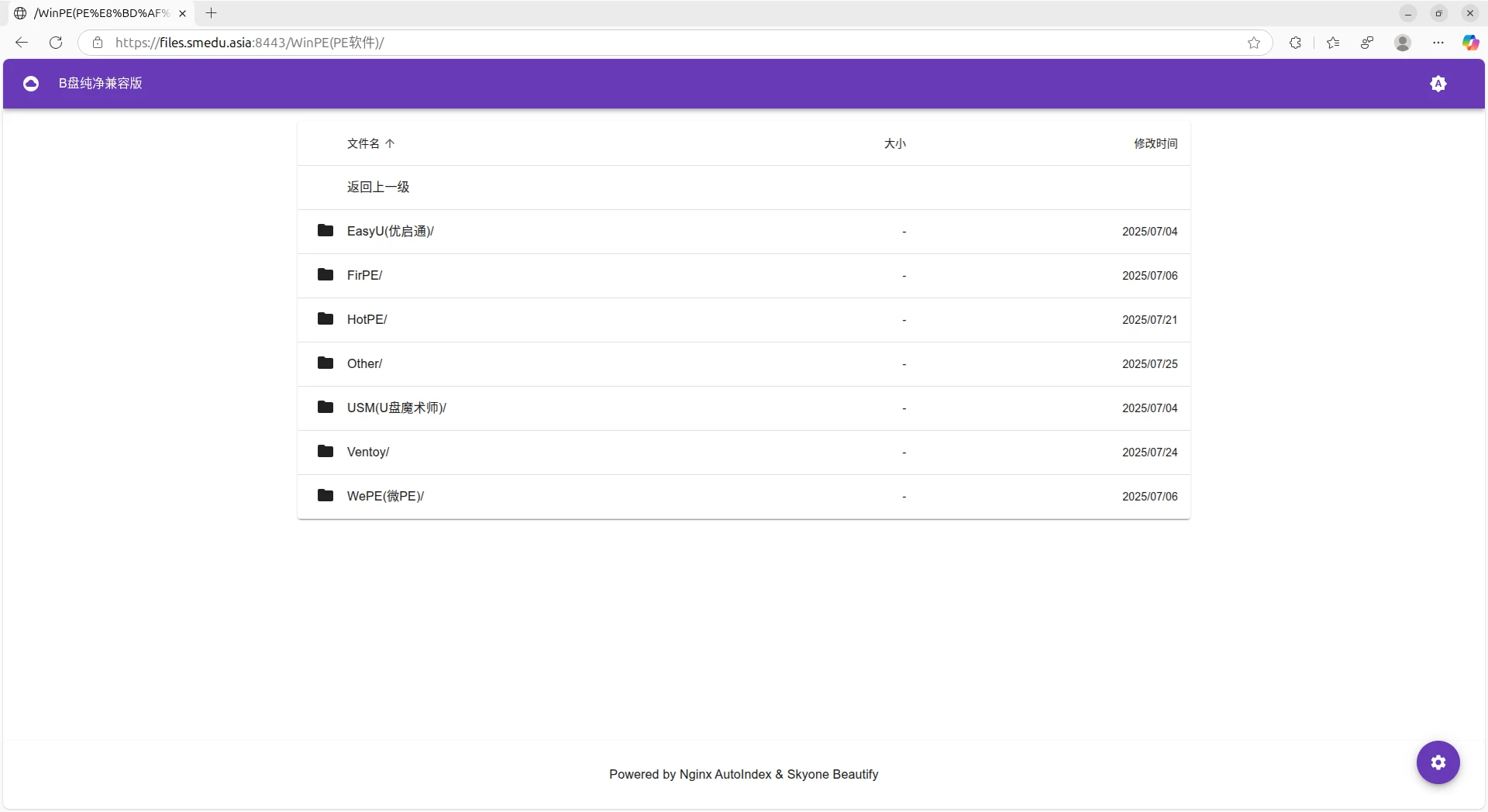Add this page to favorites star
This screenshot has width=1488, height=812.
(x=1254, y=43)
